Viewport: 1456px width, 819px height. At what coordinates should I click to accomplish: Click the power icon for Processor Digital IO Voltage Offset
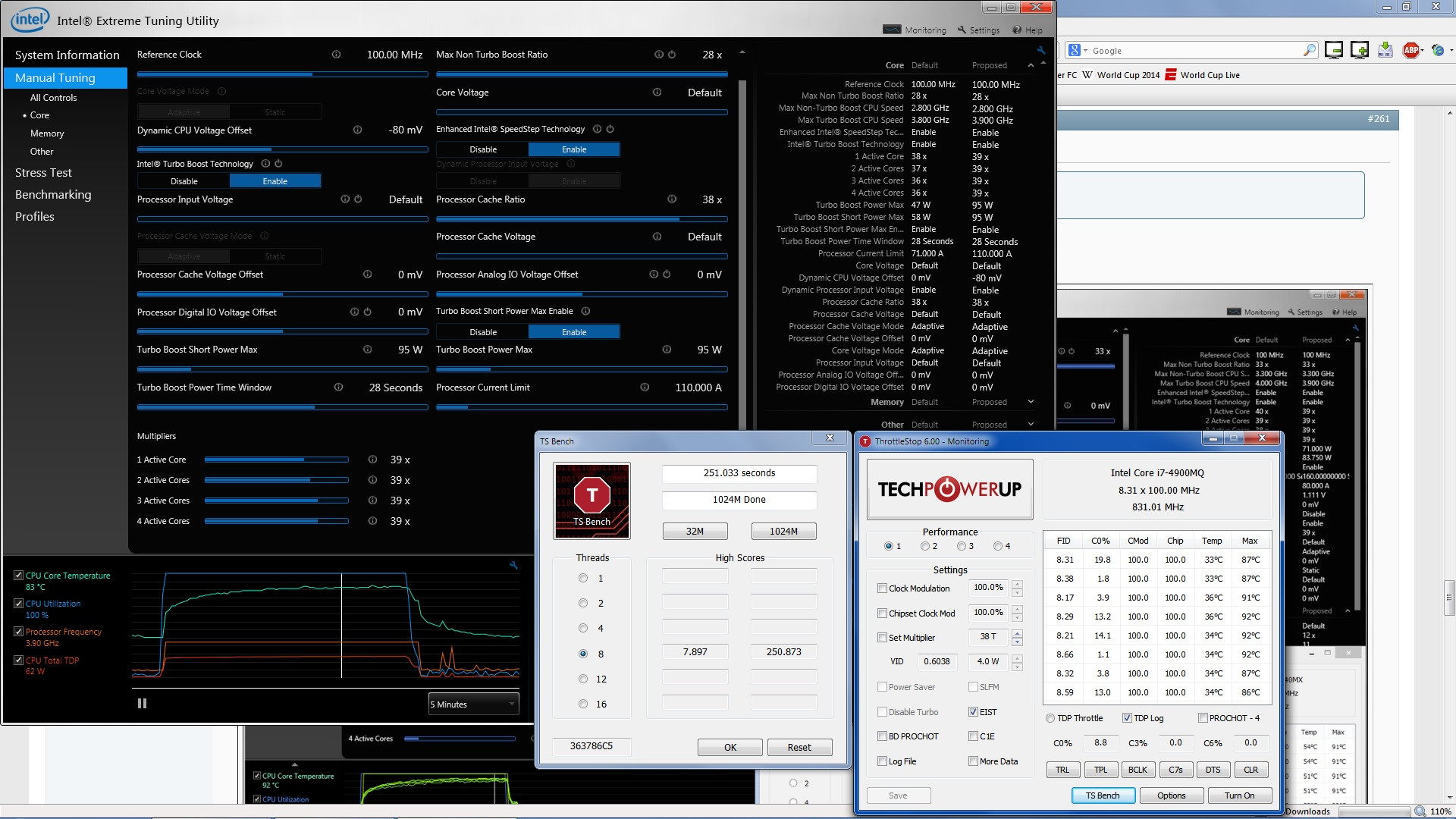point(367,312)
